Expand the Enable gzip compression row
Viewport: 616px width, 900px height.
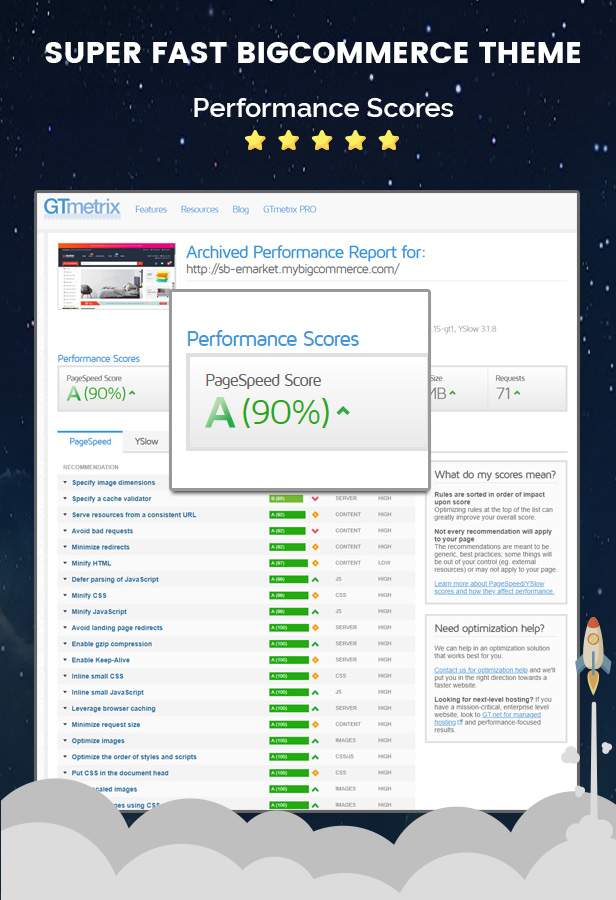click(65, 644)
